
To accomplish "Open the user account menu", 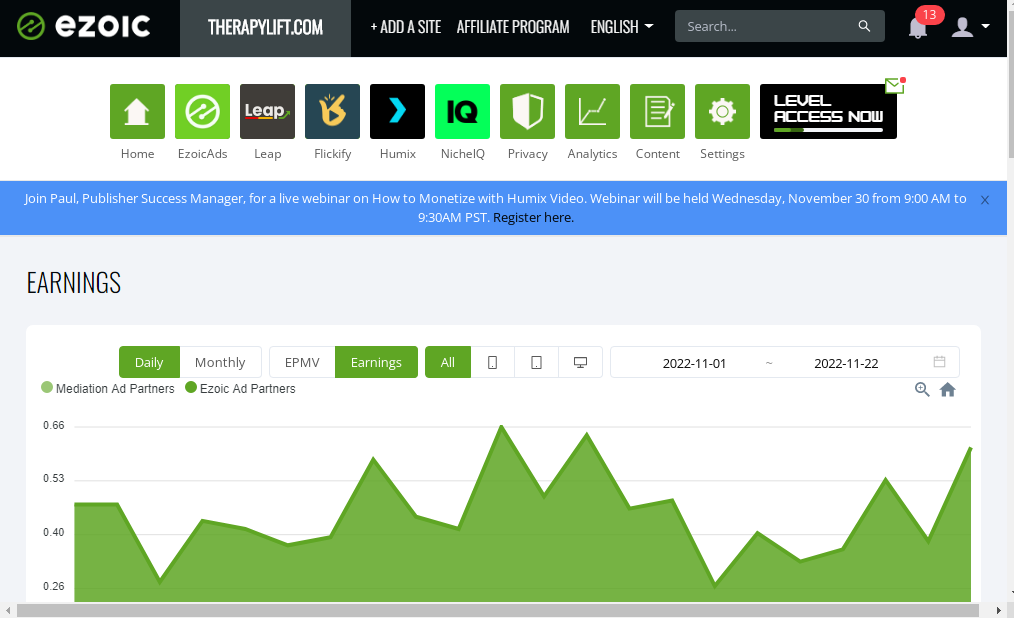I will 970,27.
